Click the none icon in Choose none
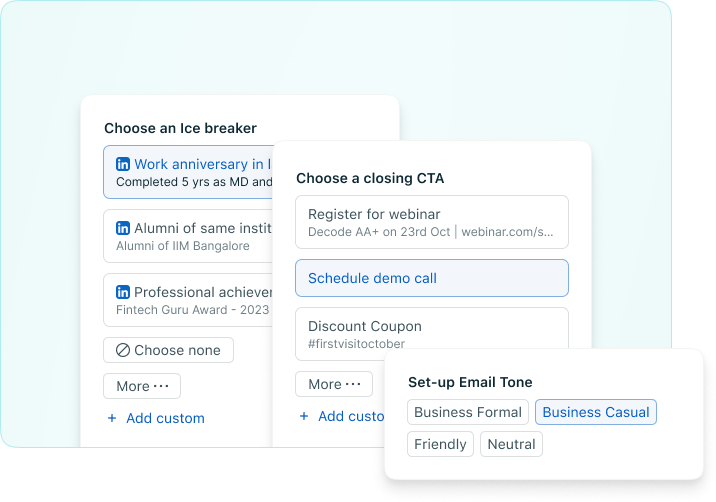The image size is (716, 502). 123,350
